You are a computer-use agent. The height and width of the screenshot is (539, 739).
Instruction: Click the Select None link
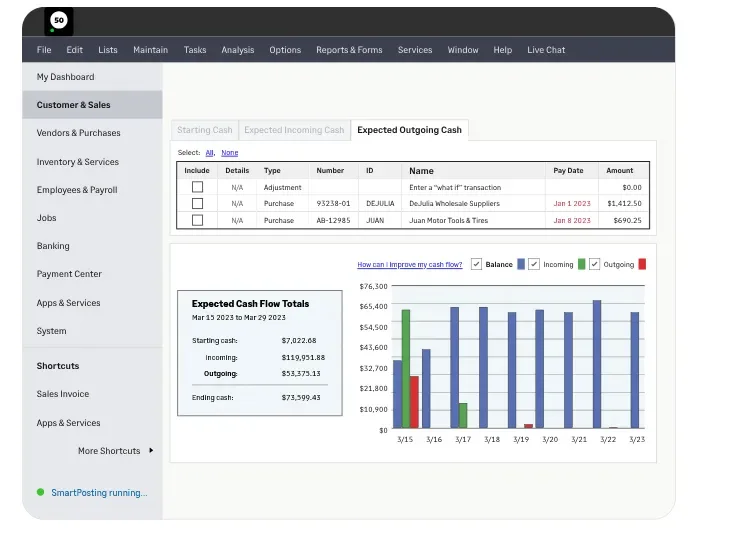click(x=230, y=153)
